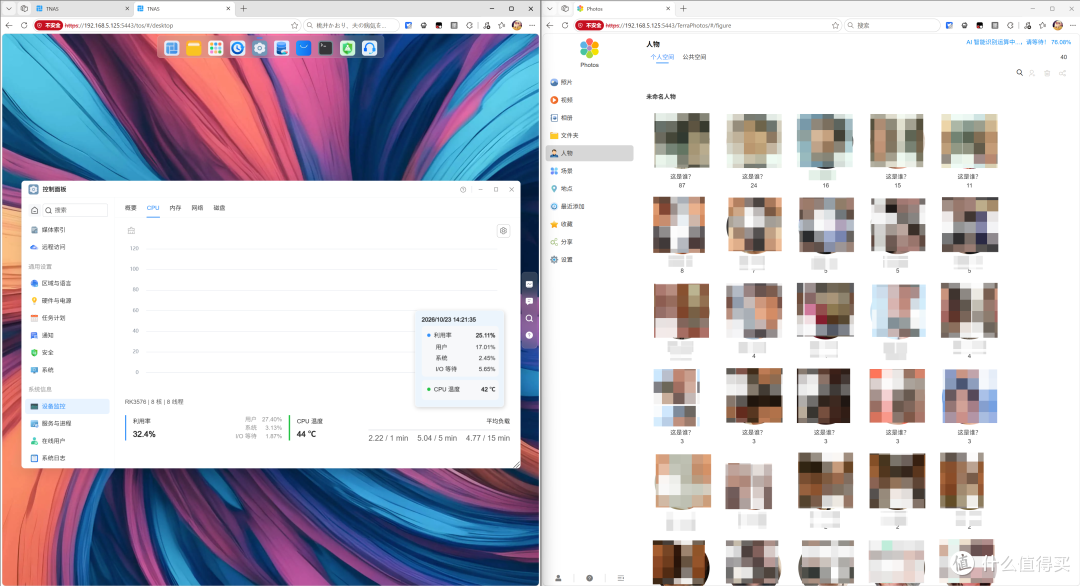Viewport: 1080px width, 586px height.
Task: Open the yellow file manager icon in the TNAS dock
Action: coord(194,48)
